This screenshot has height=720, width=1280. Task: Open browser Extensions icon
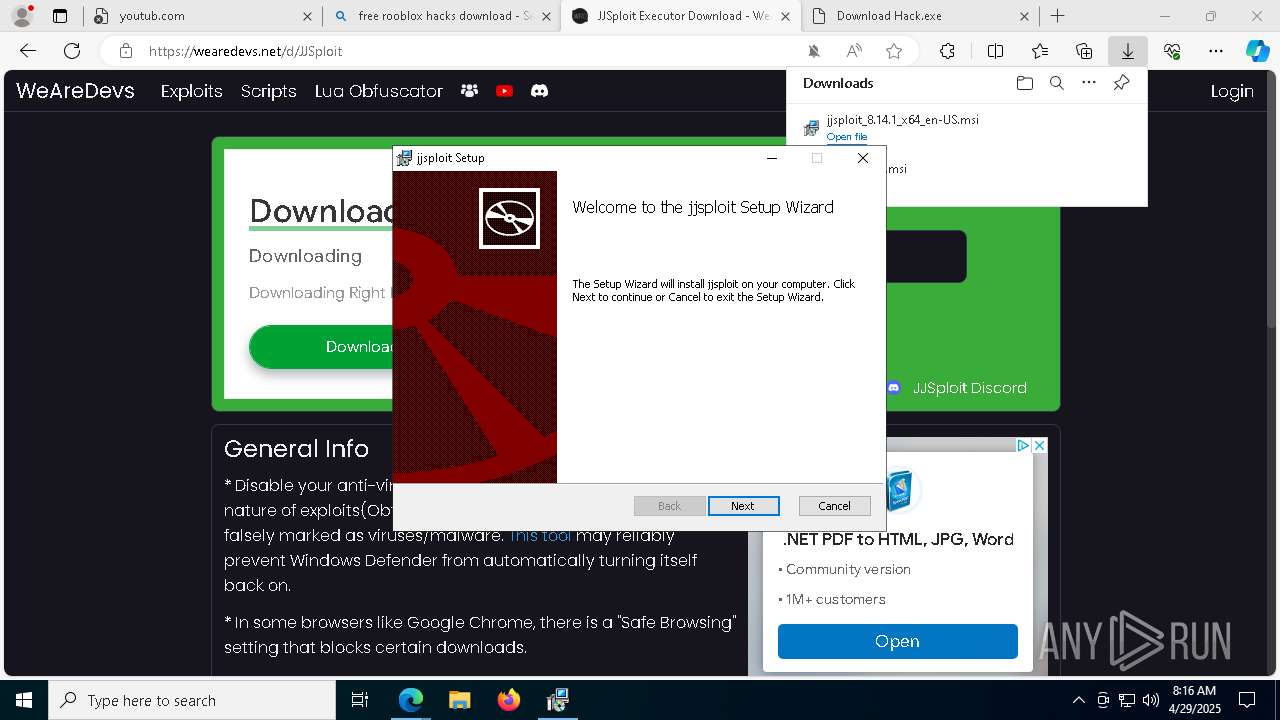pos(947,51)
